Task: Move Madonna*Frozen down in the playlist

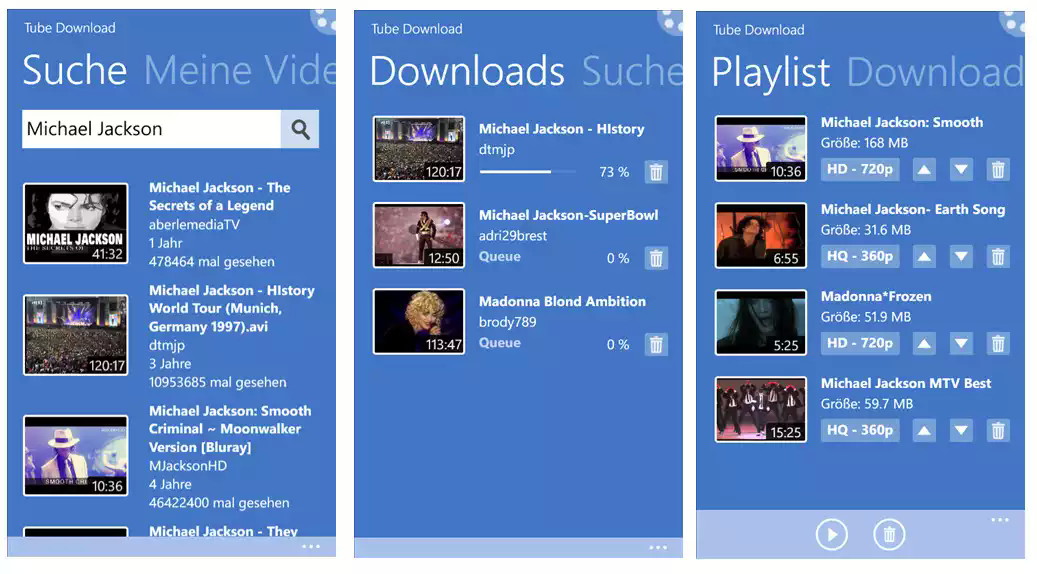Action: tap(961, 343)
